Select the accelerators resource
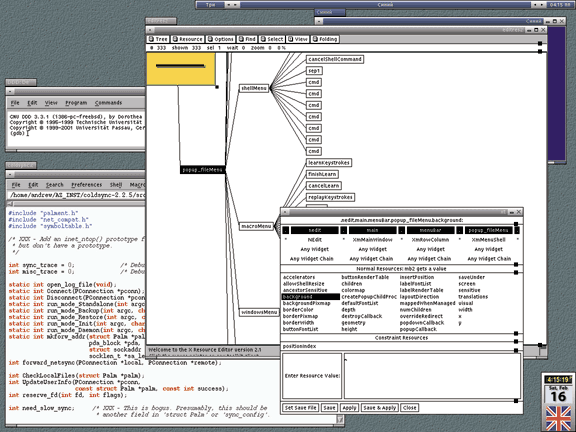Screen dimensions: 576x432 tap(299, 277)
